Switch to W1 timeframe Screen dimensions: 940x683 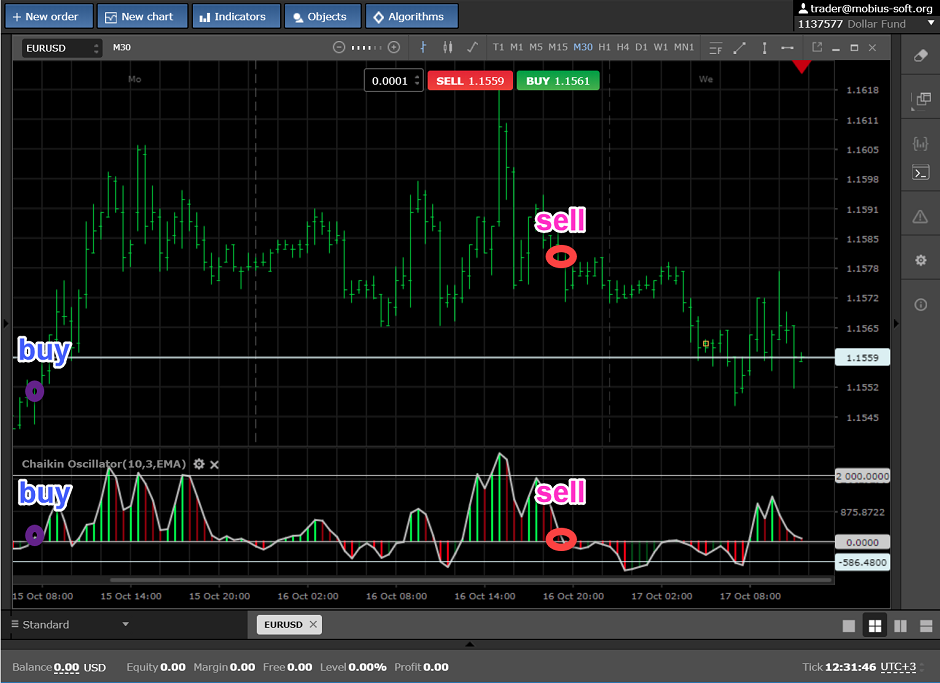pyautogui.click(x=661, y=47)
